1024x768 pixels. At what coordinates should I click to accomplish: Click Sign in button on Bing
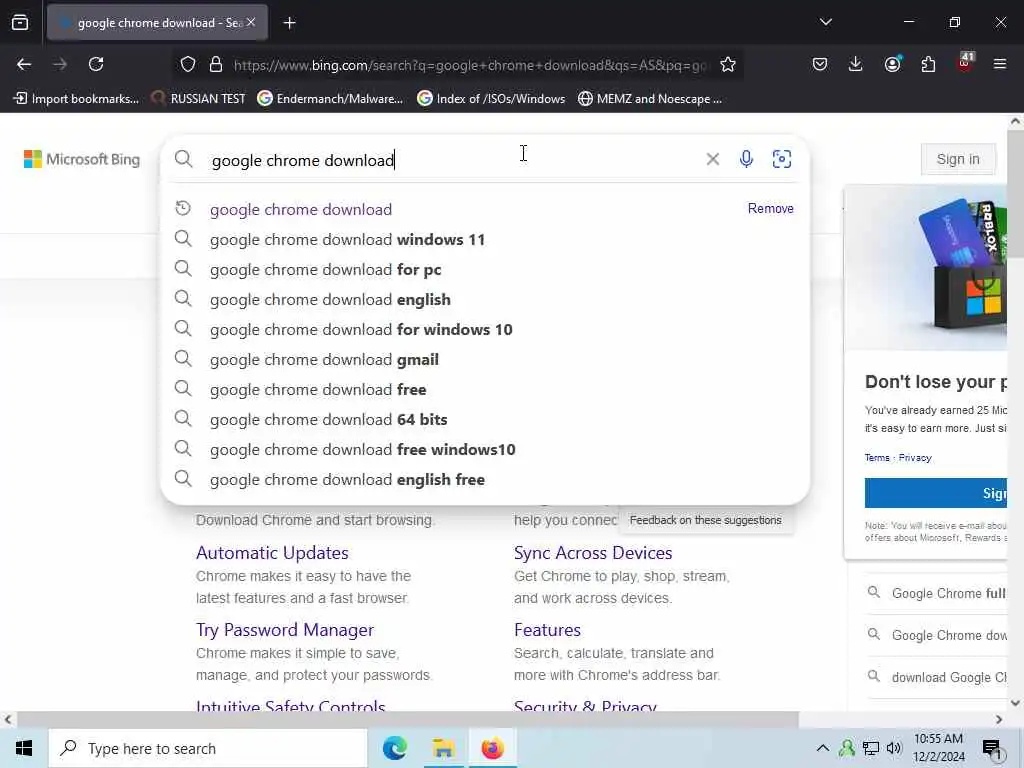(x=958, y=159)
